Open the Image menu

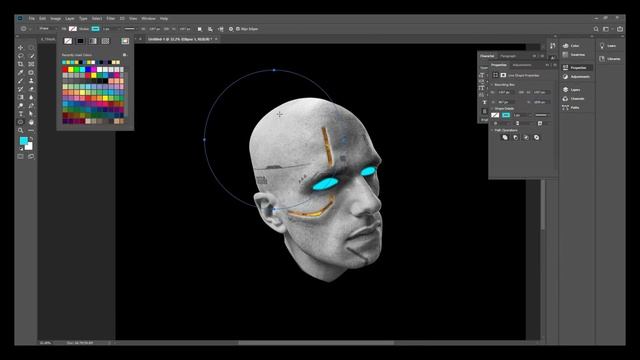56,19
